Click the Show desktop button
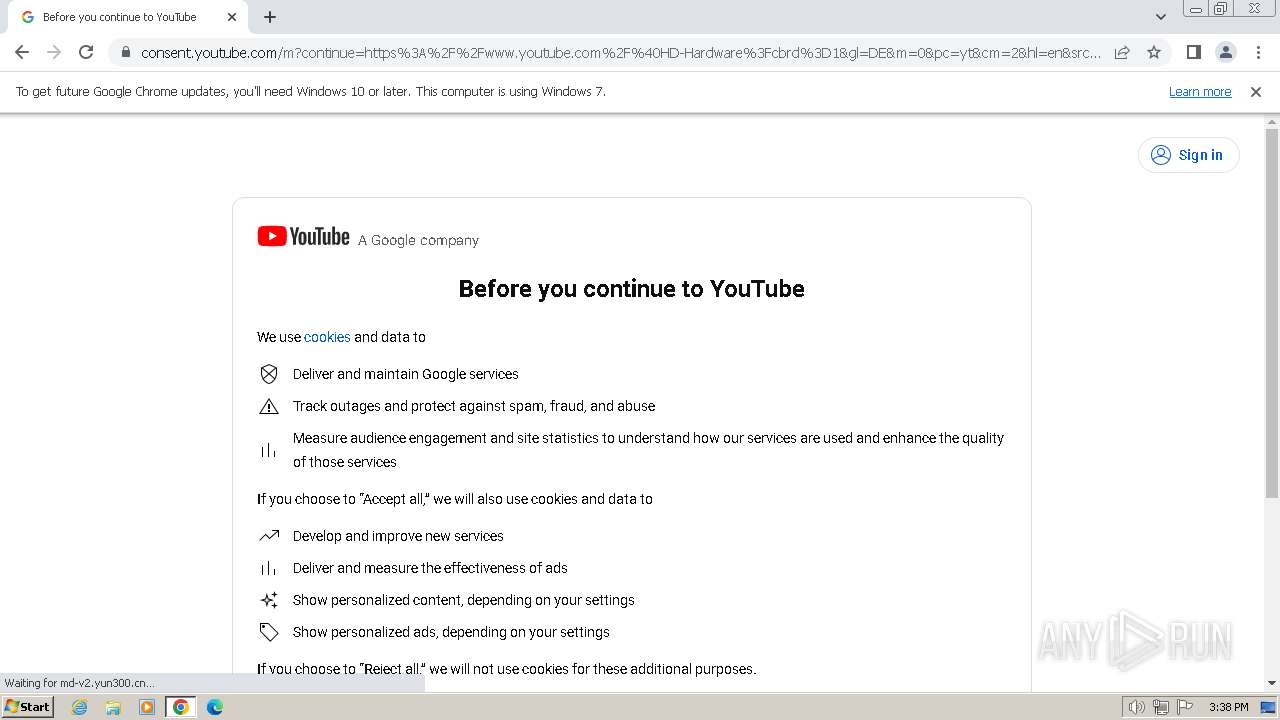The width and height of the screenshot is (1280, 720). coord(1268,707)
